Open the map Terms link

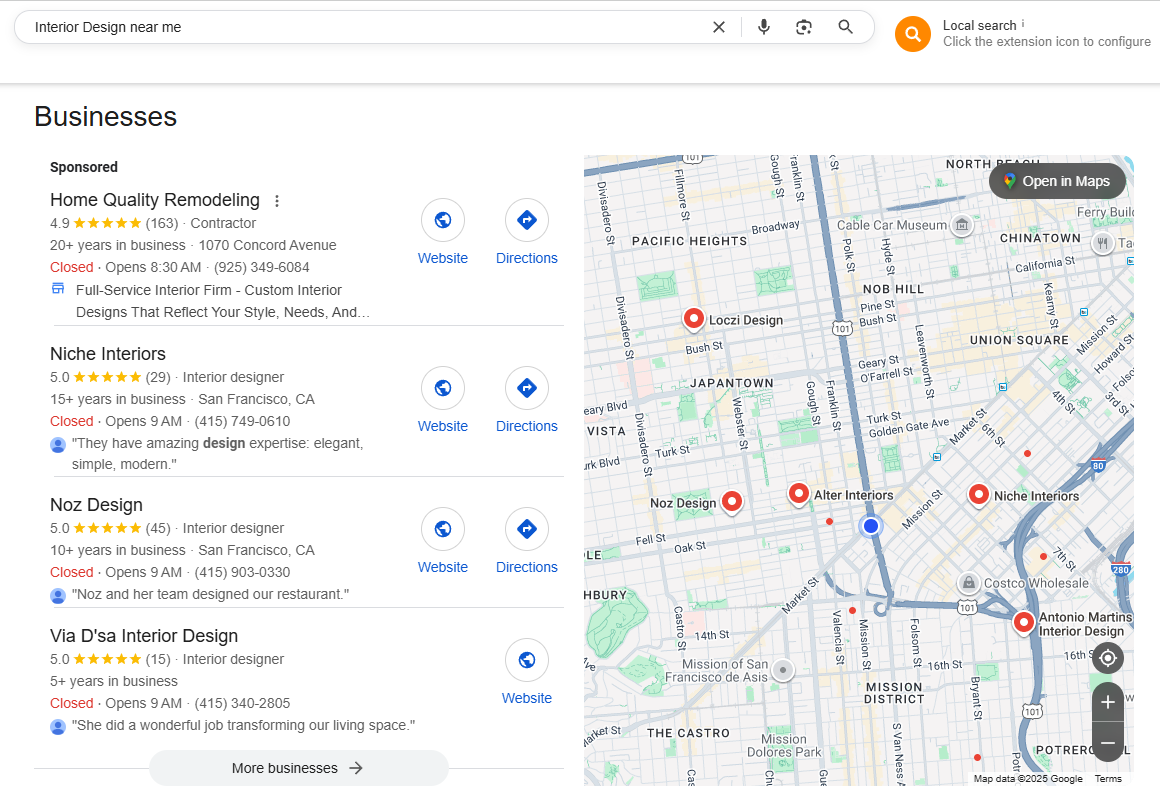tap(1108, 779)
